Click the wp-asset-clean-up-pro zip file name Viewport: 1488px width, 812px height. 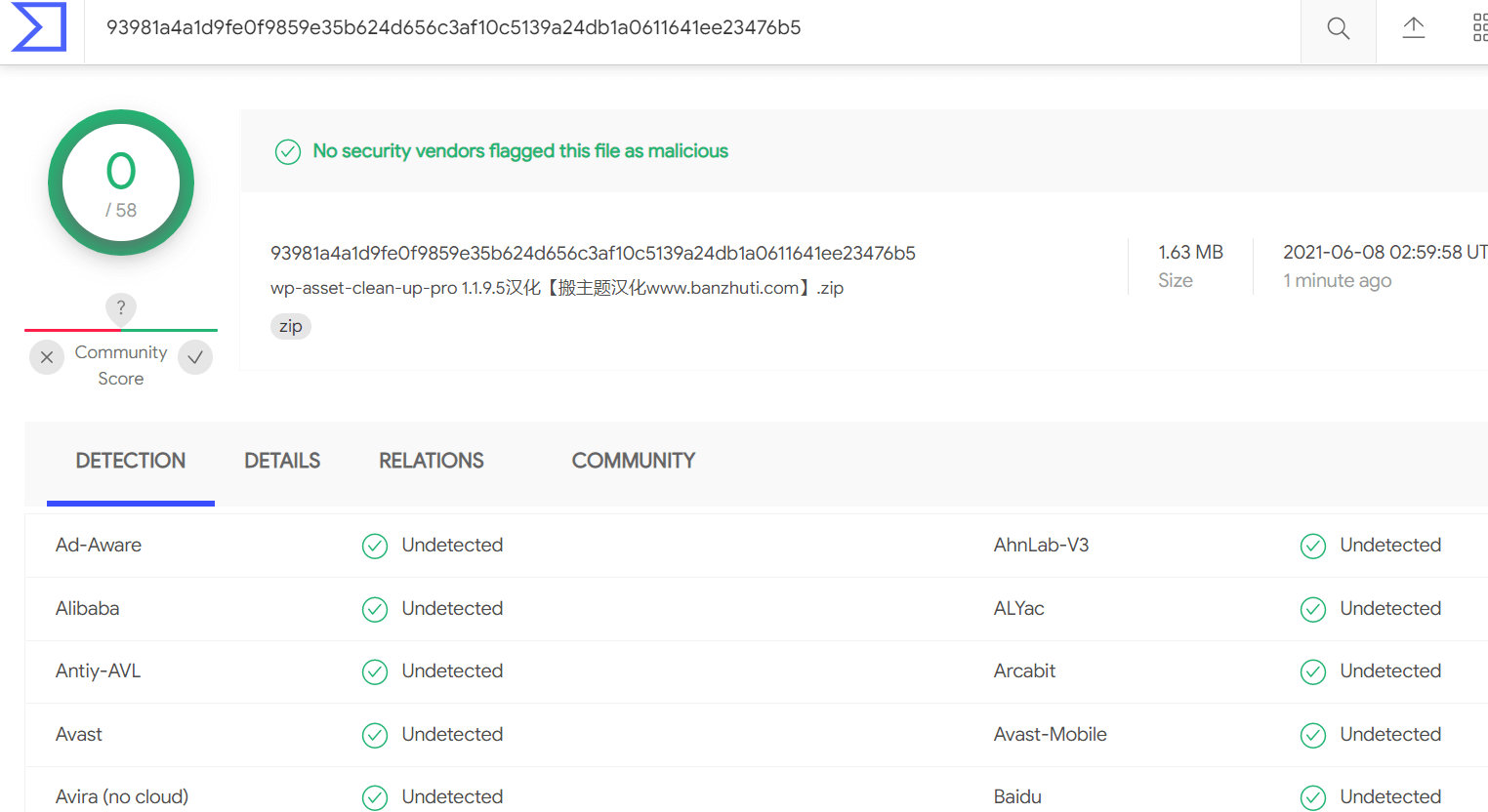[557, 288]
